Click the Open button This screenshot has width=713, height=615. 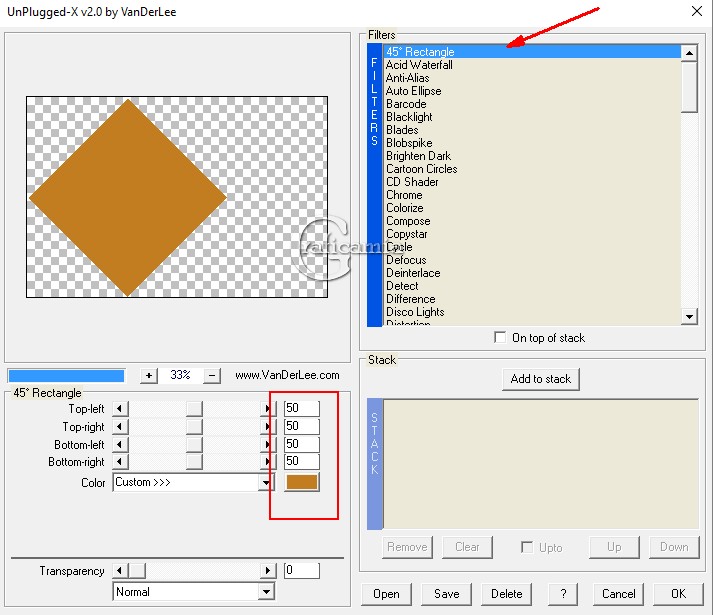click(x=387, y=594)
